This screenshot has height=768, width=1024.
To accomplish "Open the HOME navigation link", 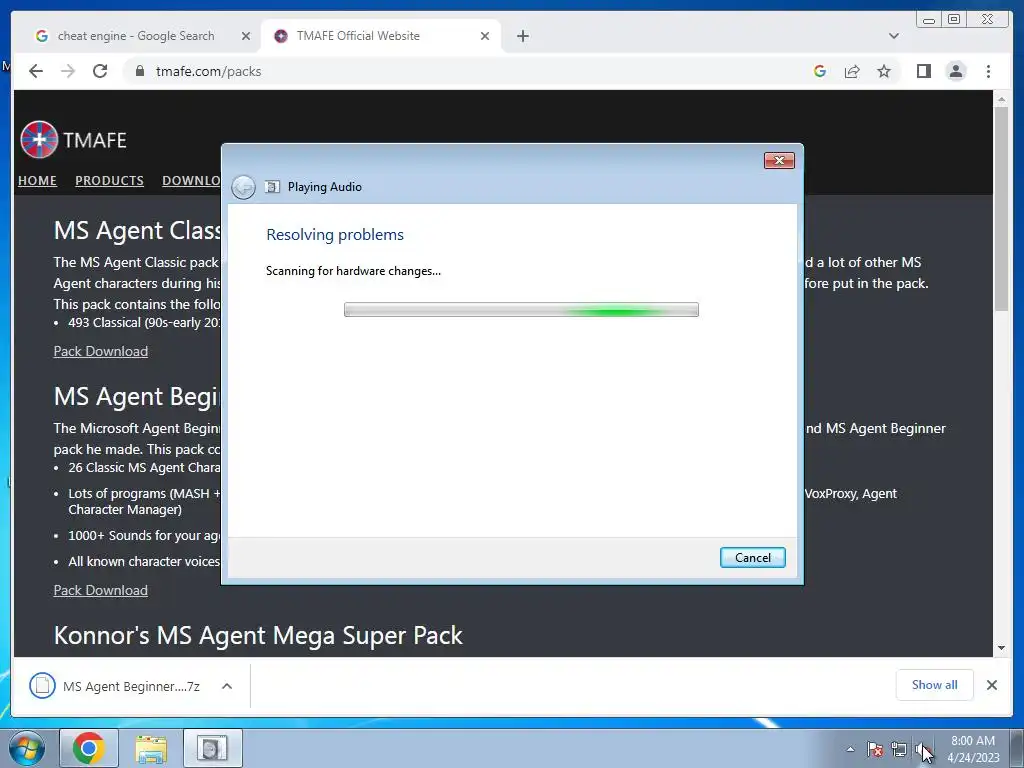I will (37, 180).
